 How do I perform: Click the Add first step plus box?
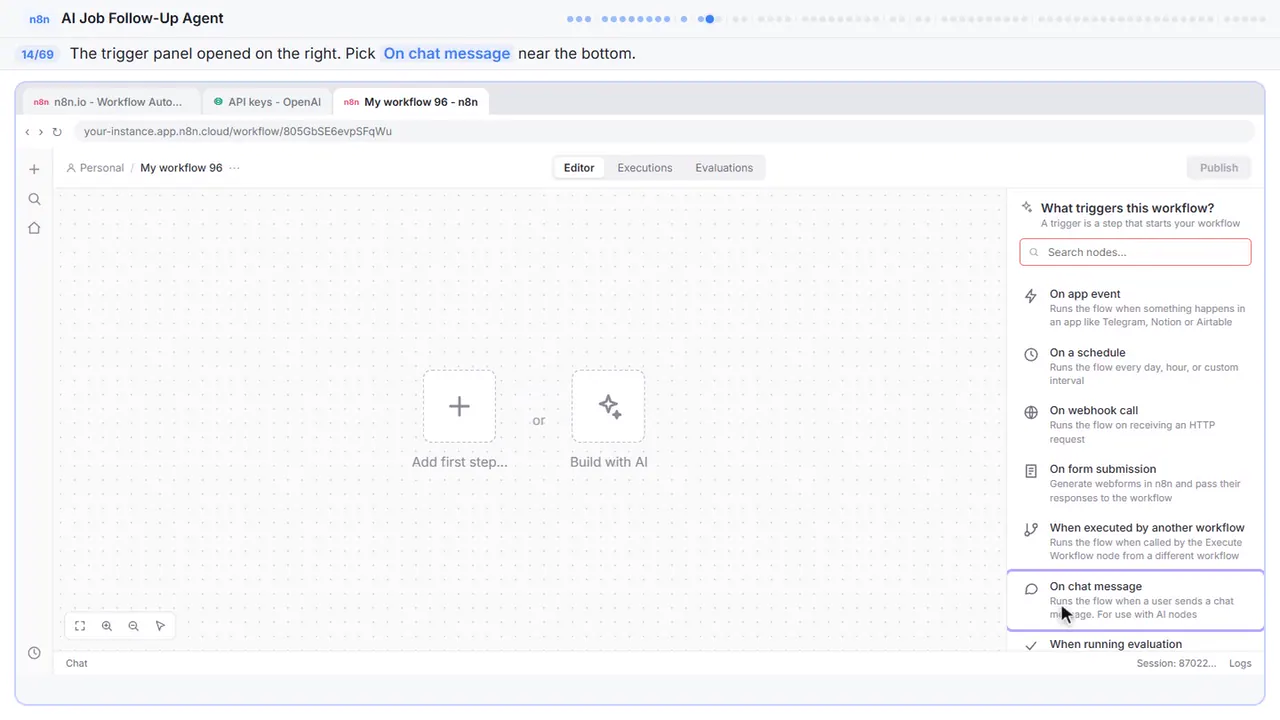click(x=459, y=406)
